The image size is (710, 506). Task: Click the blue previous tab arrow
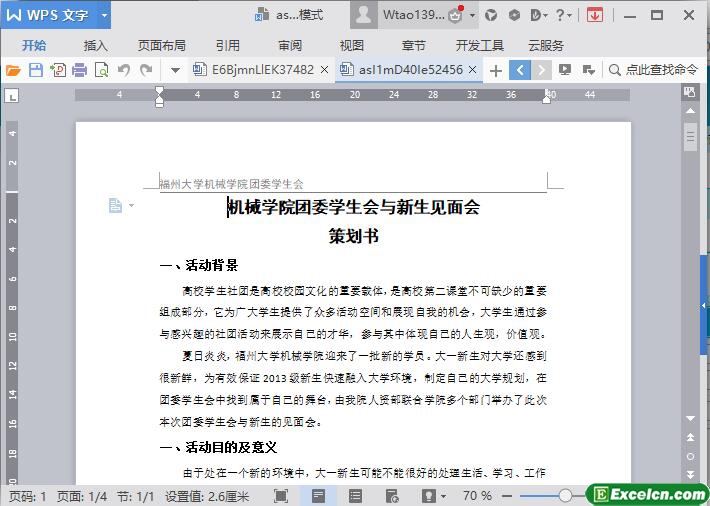[520, 70]
